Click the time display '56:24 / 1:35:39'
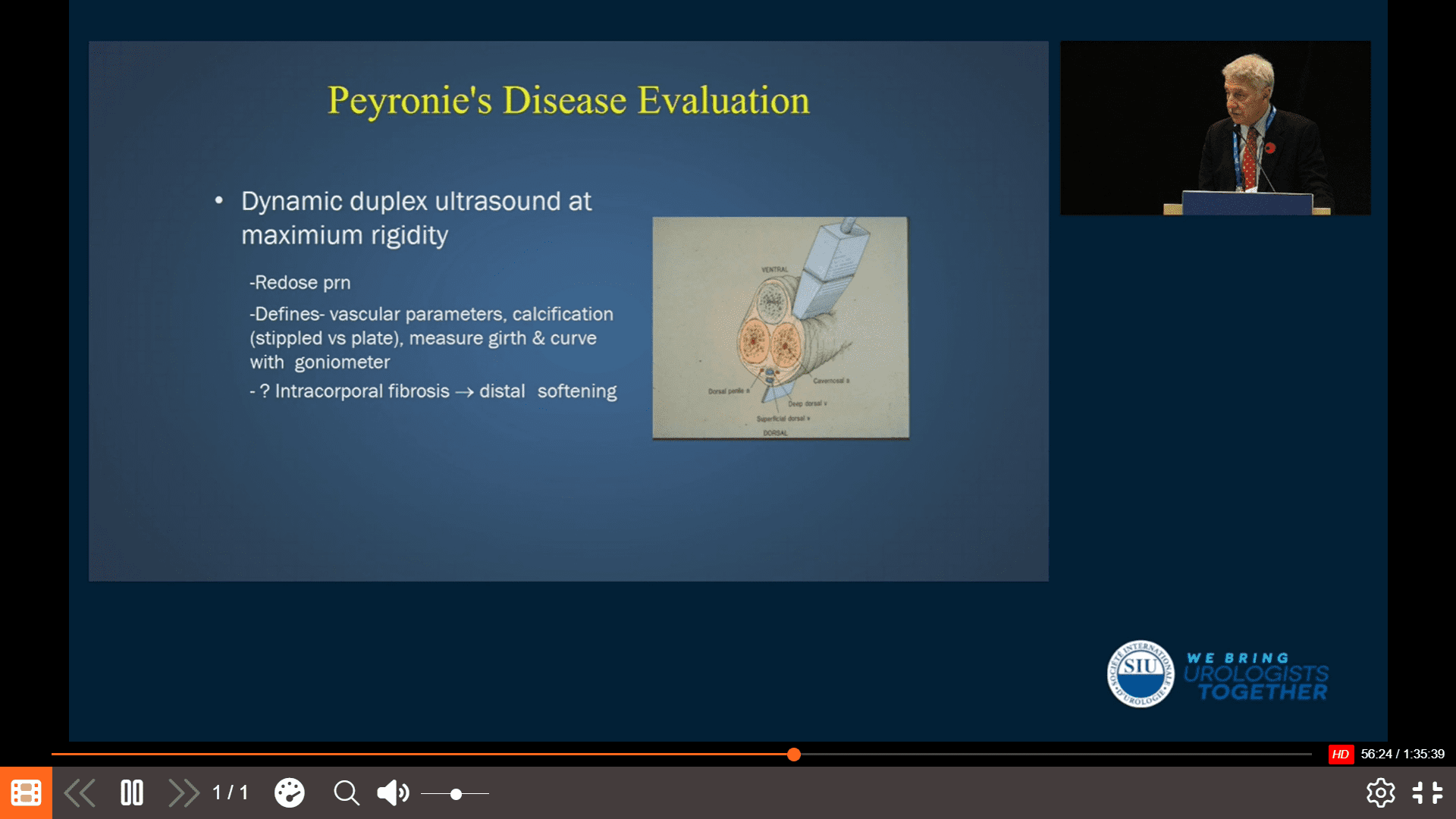 pos(1402,755)
